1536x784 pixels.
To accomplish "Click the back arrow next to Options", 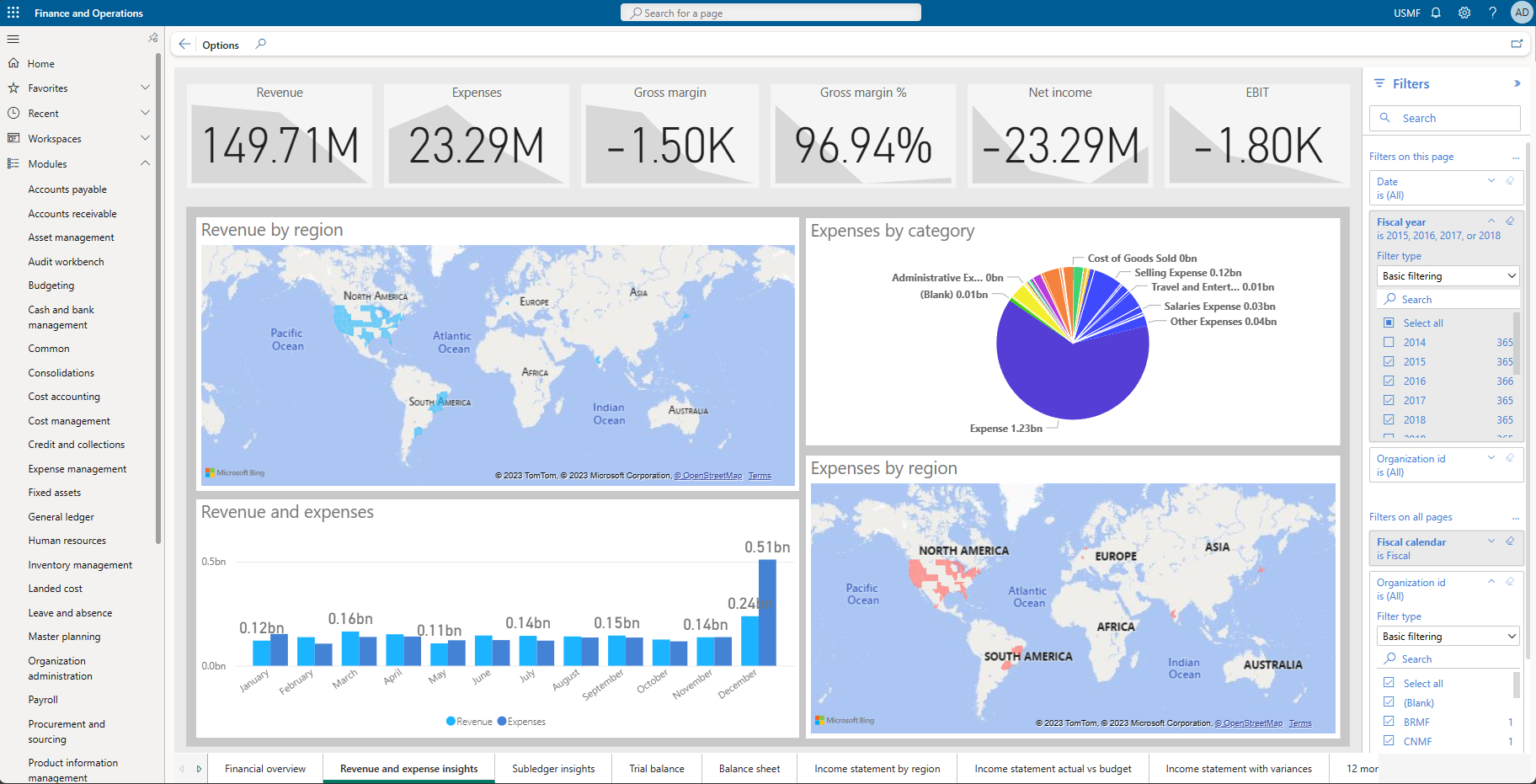I will (x=184, y=44).
